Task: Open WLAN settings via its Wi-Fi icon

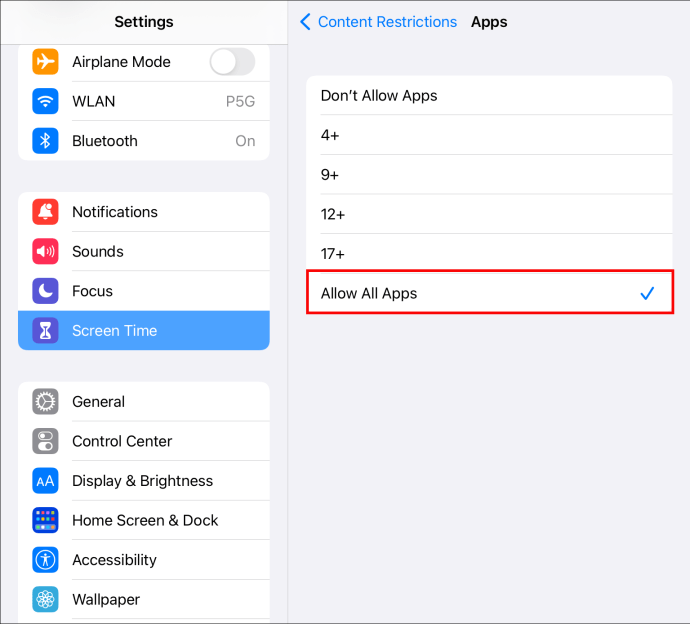Action: point(45,101)
